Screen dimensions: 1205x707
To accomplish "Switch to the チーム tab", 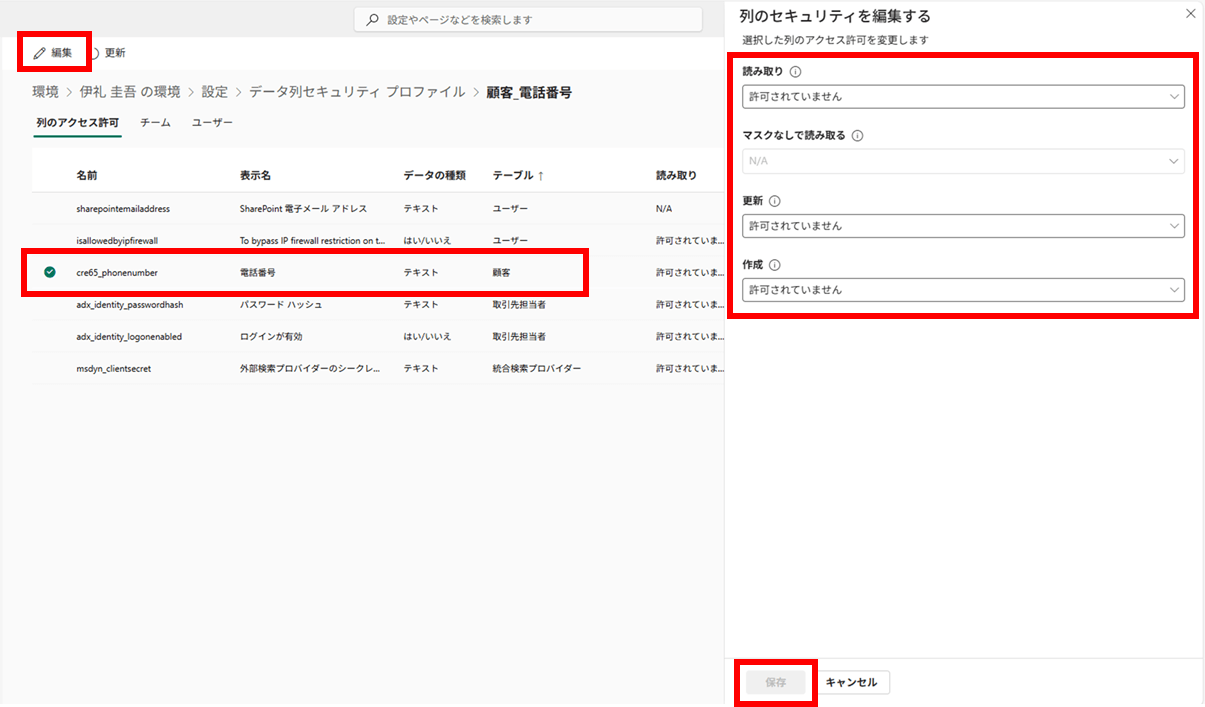I will [x=155, y=122].
